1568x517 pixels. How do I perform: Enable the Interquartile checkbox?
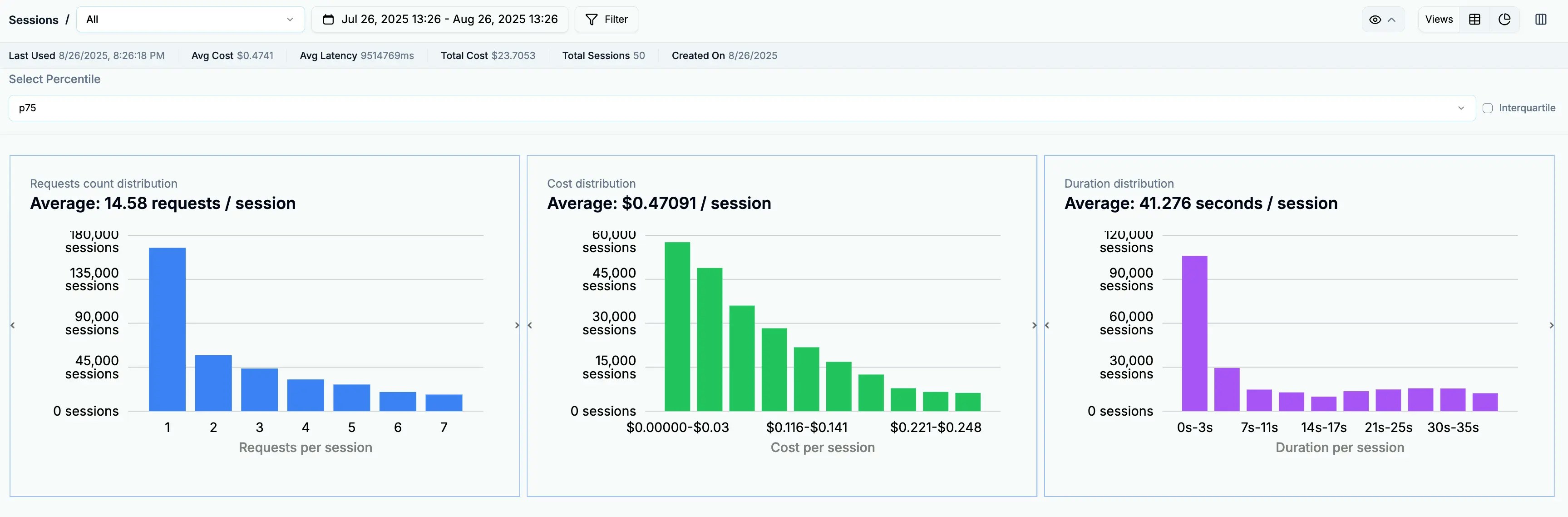pos(1488,108)
